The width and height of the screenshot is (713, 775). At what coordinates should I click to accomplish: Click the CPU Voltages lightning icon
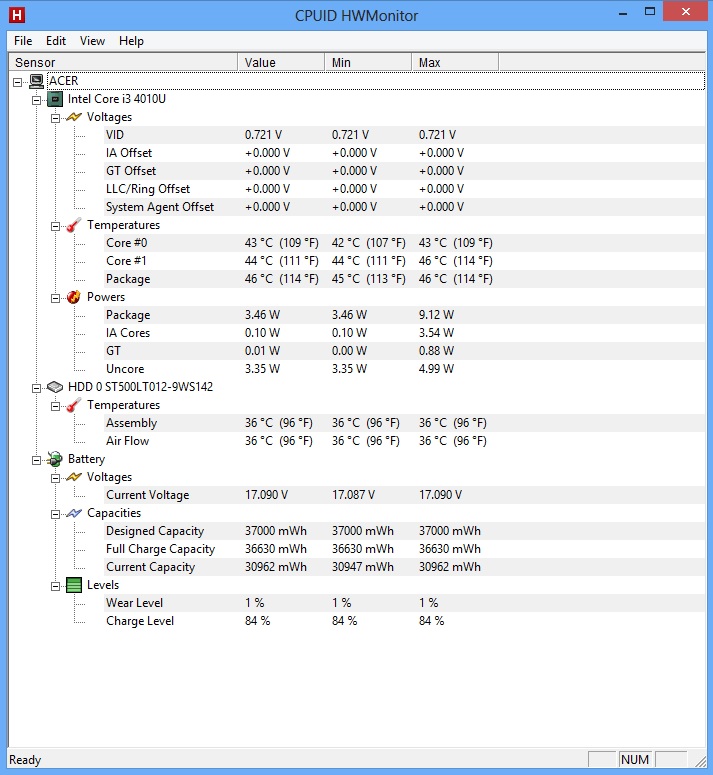[74, 117]
